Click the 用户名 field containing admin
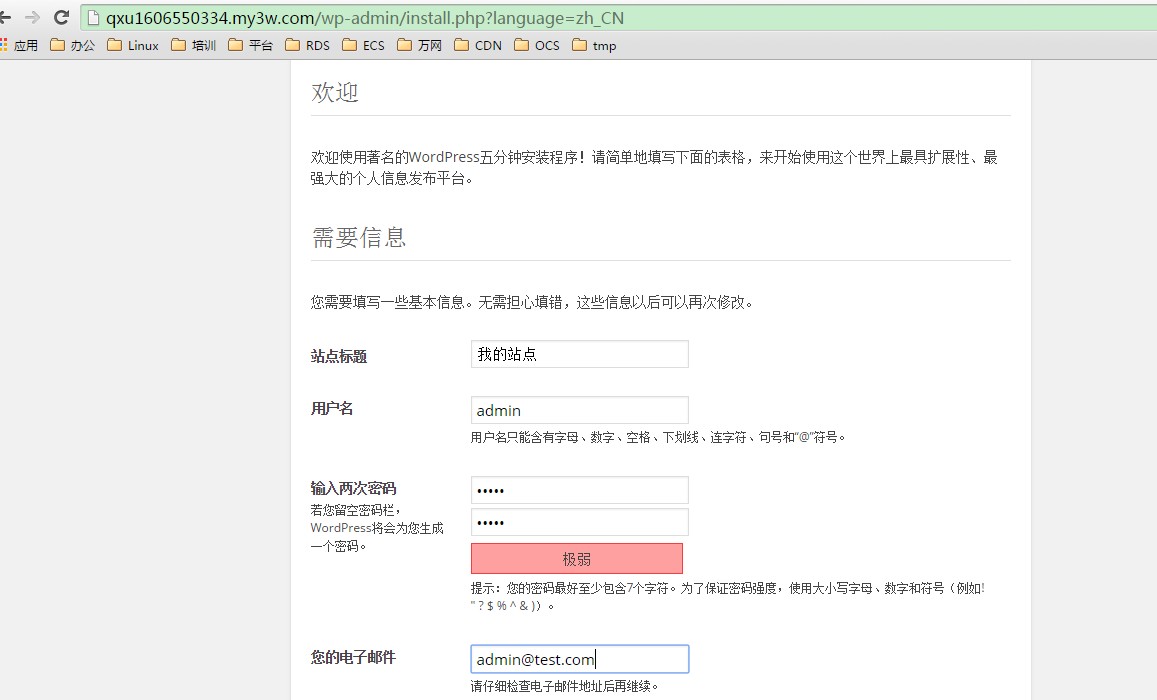This screenshot has width=1157, height=700. tap(579, 410)
